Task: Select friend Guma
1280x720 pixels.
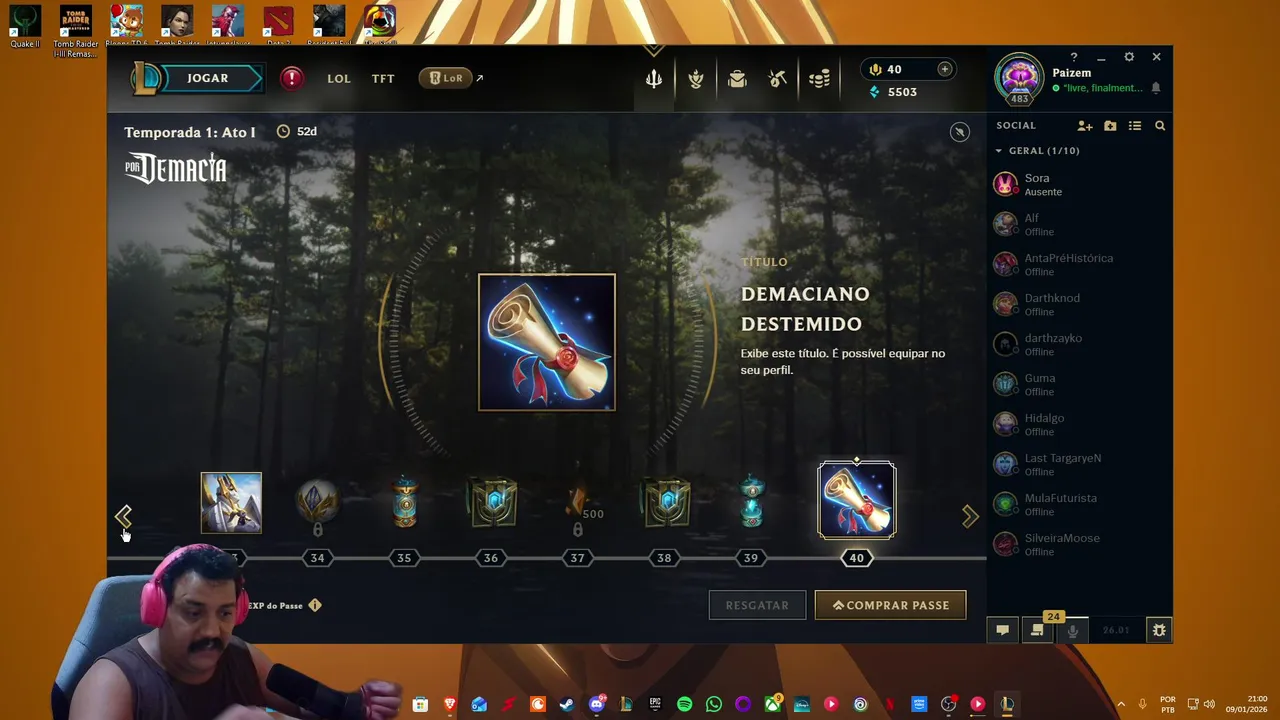Action: point(1079,384)
